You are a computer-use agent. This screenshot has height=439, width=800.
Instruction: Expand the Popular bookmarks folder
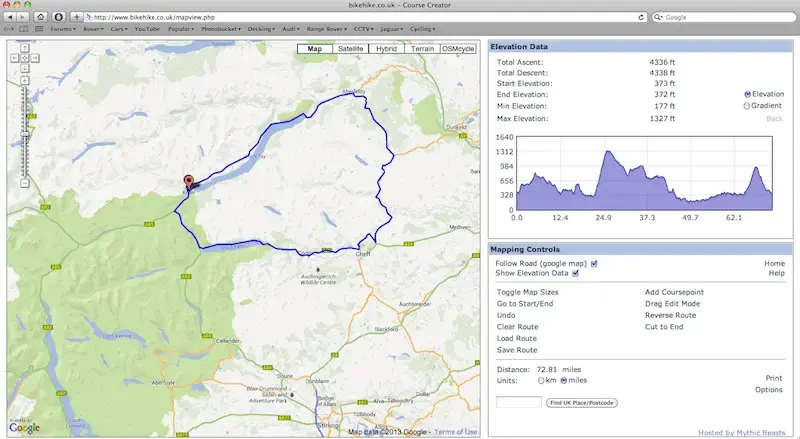pyautogui.click(x=181, y=29)
